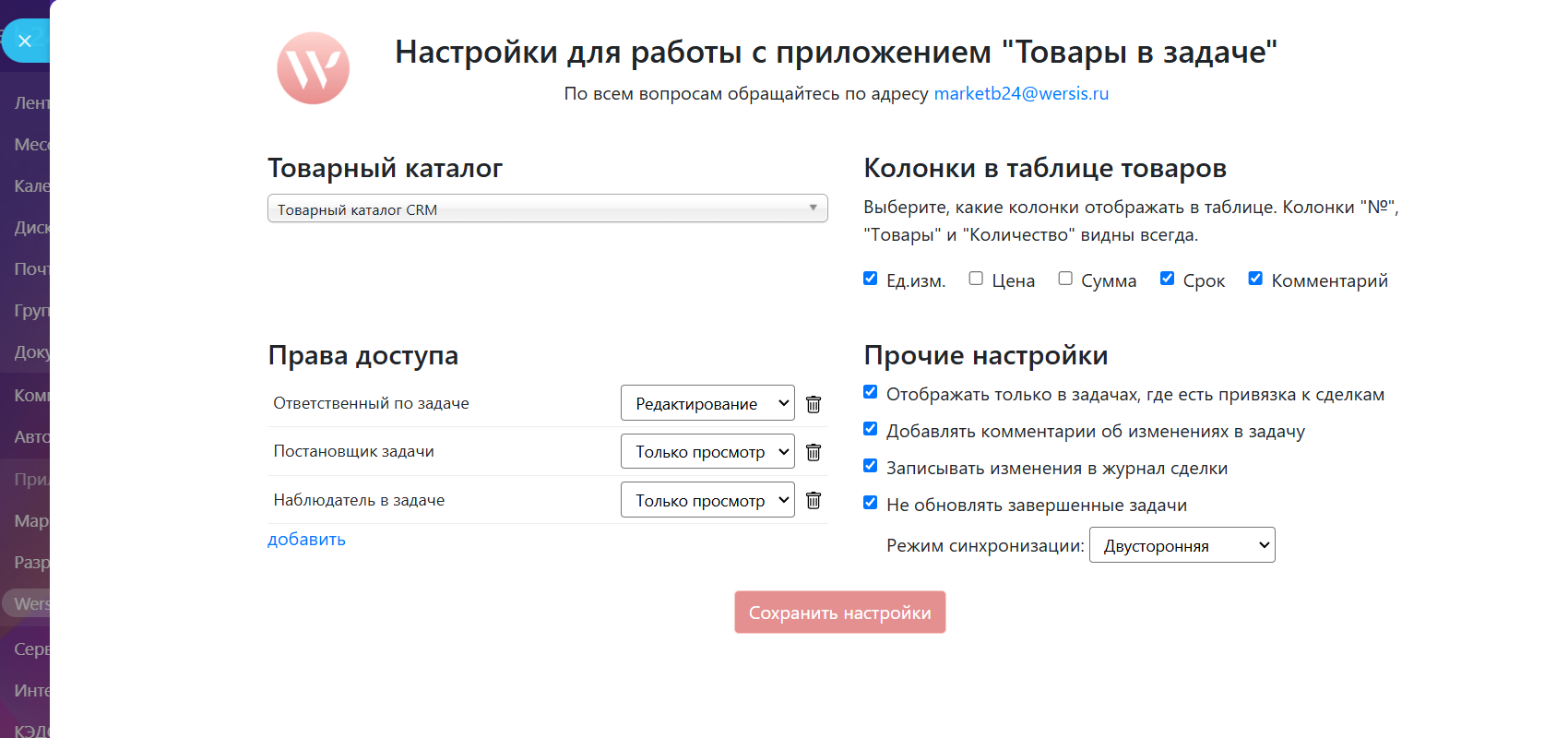
Task: Click the добавить link
Action: point(306,540)
